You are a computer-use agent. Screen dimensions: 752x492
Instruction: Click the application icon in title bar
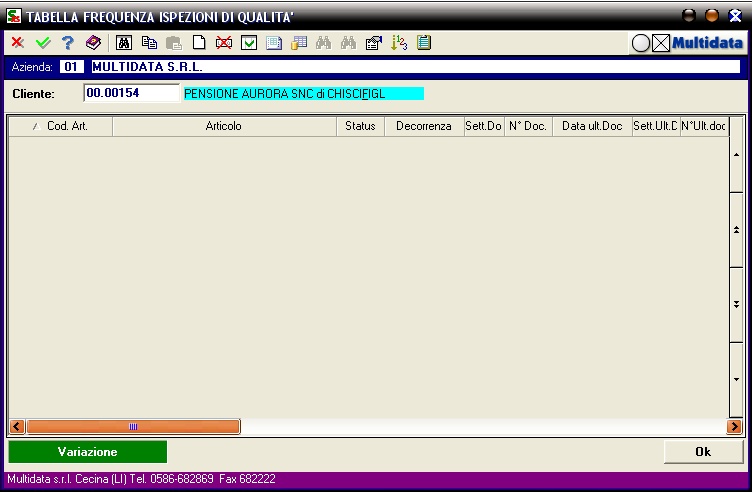pyautogui.click(x=14, y=16)
